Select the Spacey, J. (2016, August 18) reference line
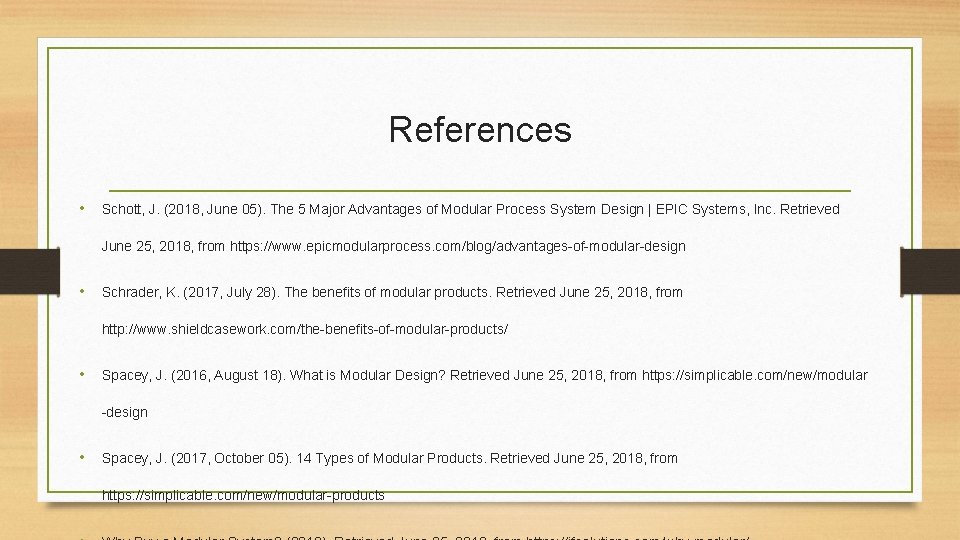960x540 pixels. click(484, 375)
